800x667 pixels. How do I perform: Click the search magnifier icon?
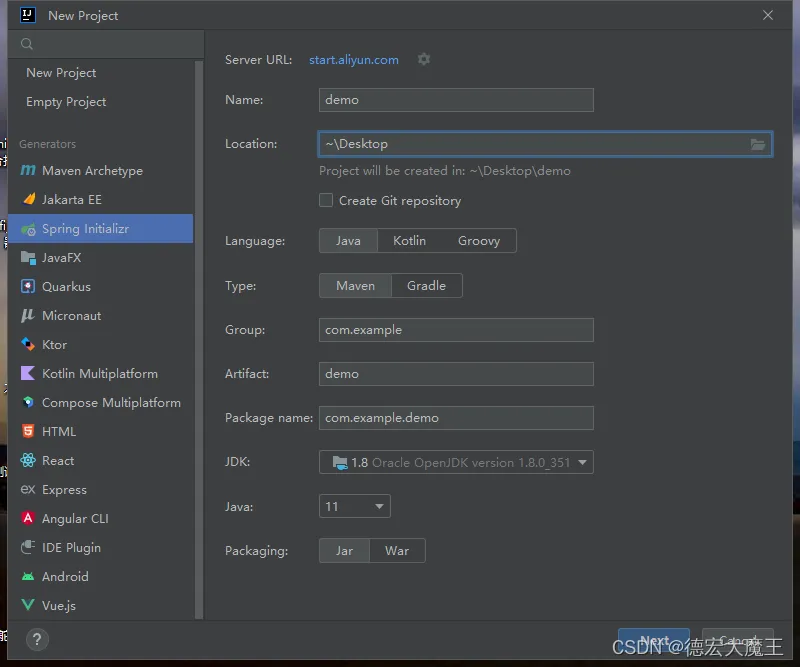coord(27,44)
